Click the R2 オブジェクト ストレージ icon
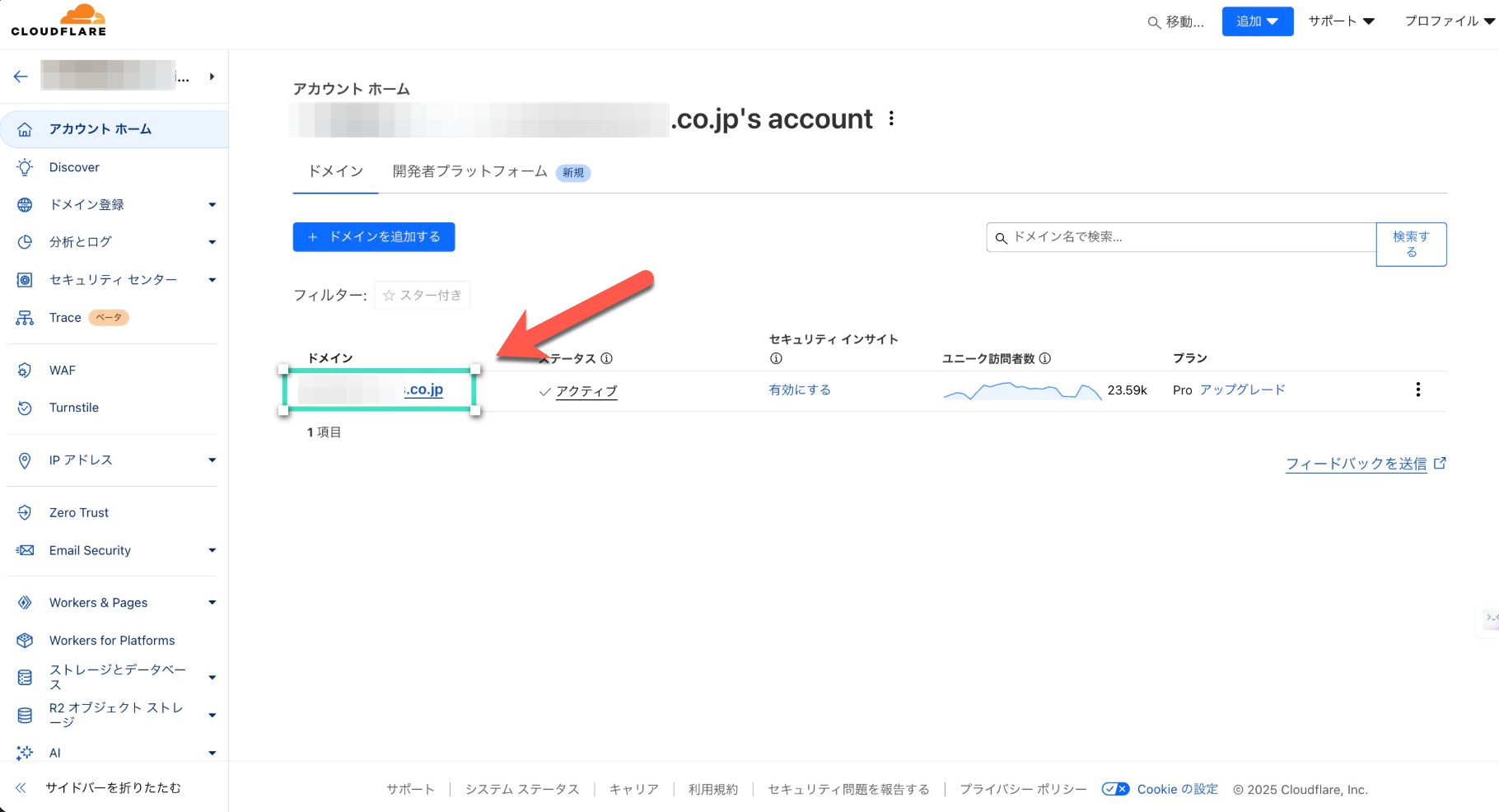The width and height of the screenshot is (1499, 812). (x=25, y=715)
